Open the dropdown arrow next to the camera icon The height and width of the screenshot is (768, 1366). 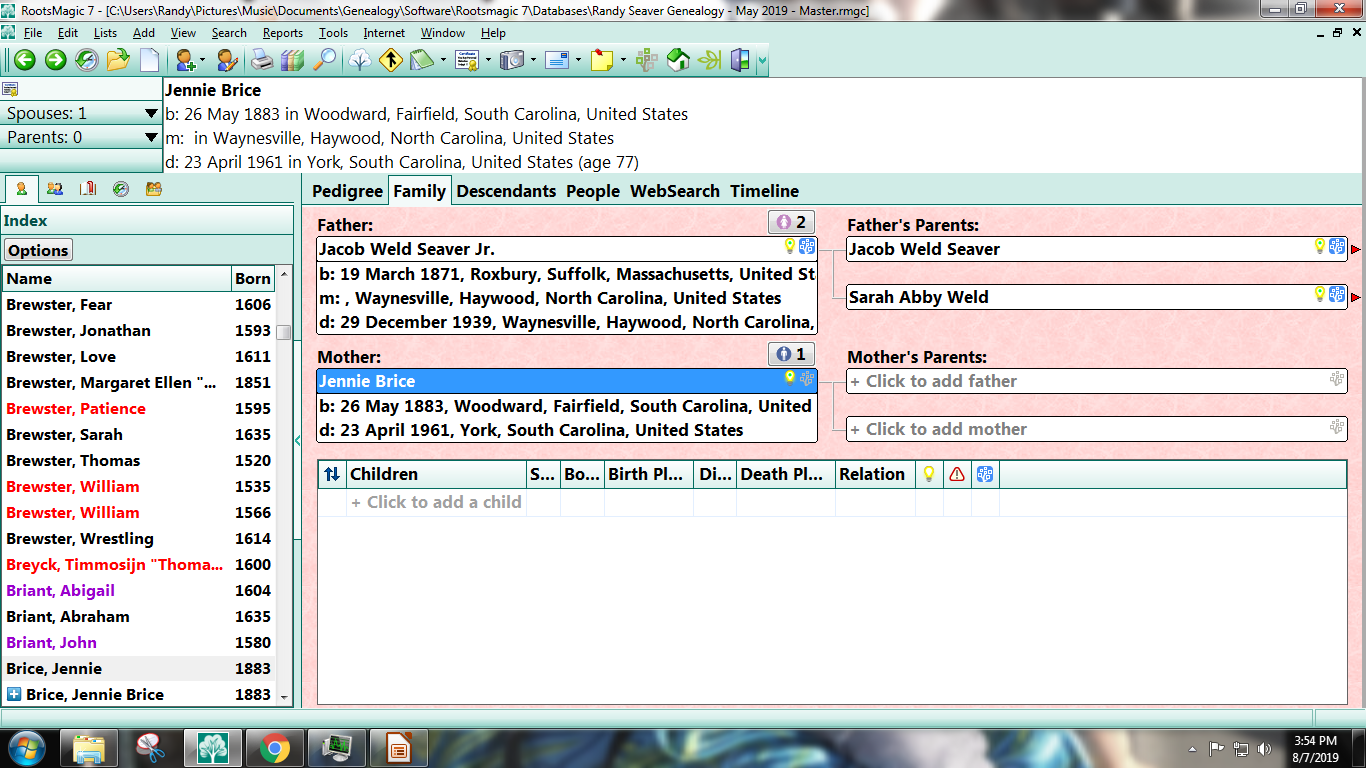(x=532, y=60)
